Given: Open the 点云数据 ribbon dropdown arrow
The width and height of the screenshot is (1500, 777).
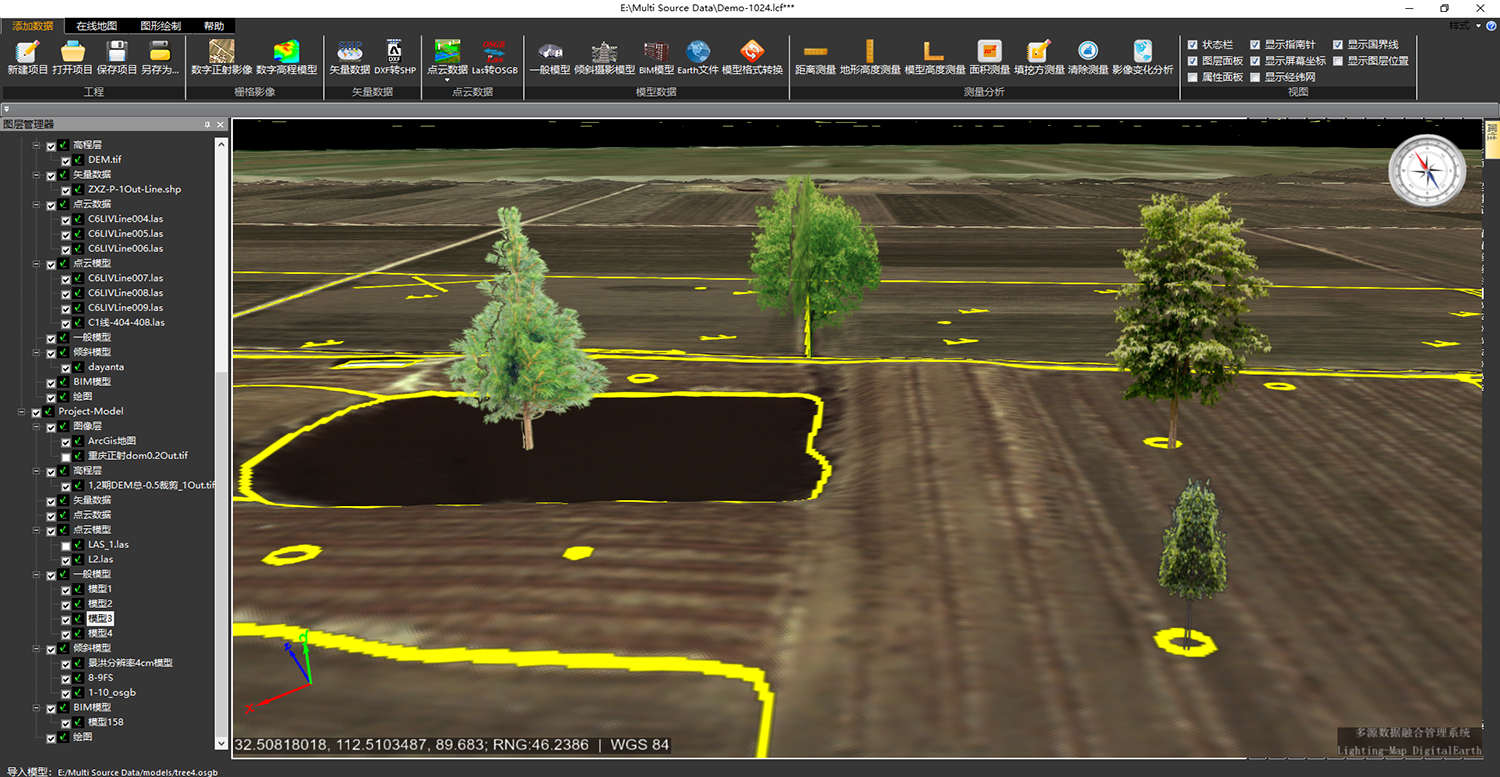Looking at the screenshot, I should point(447,80).
